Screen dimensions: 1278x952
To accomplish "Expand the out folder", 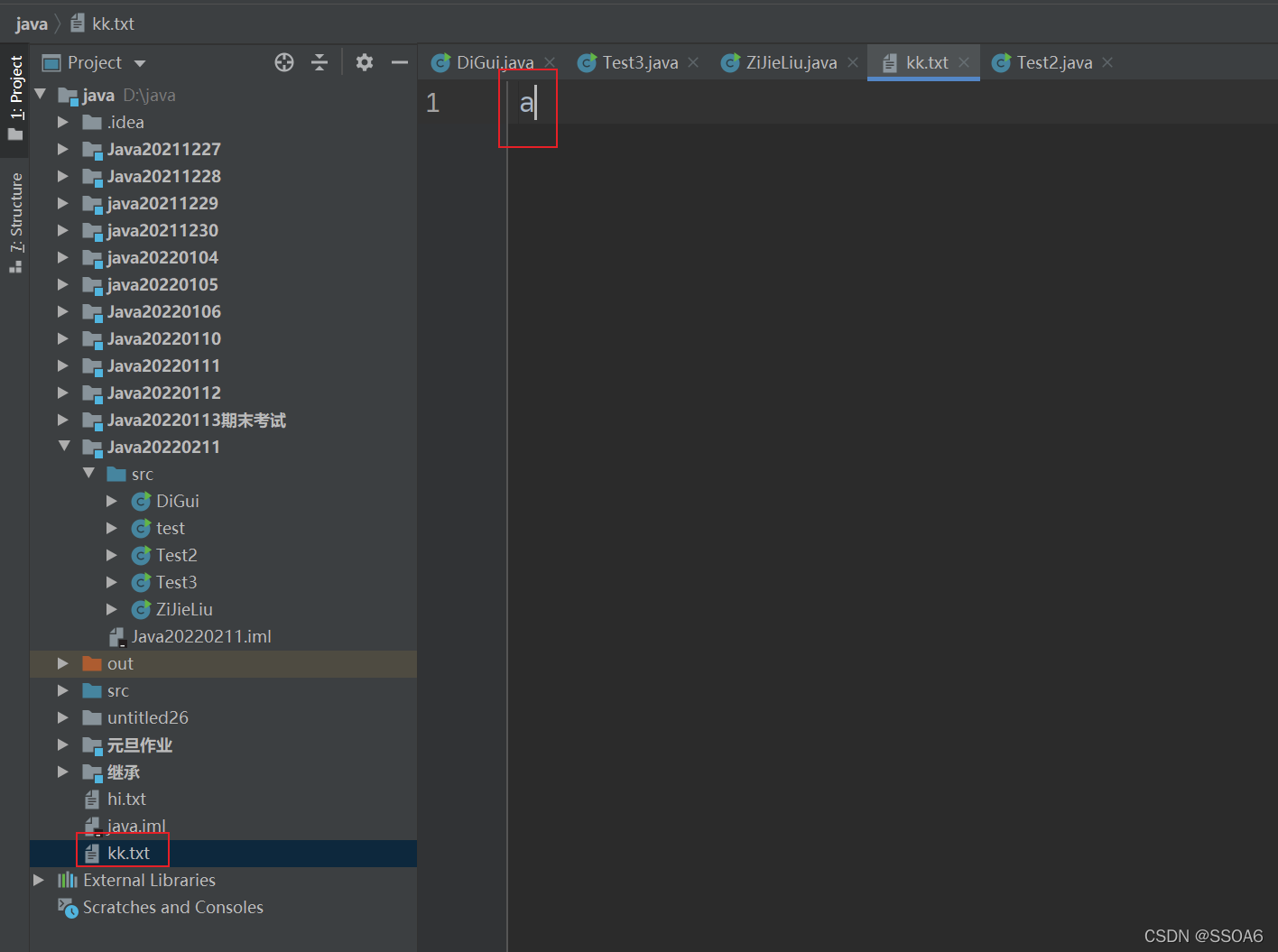I will [63, 663].
